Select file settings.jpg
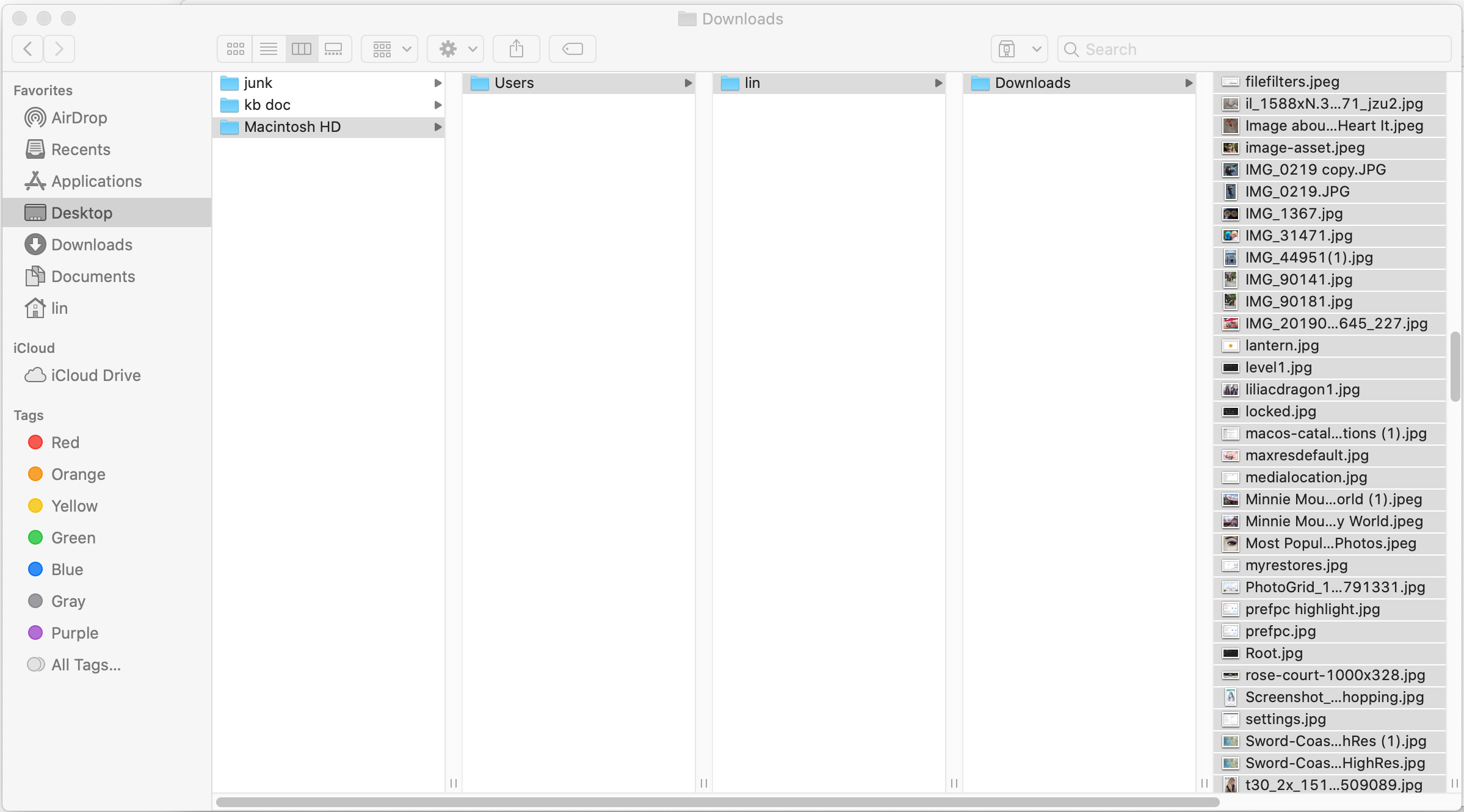Viewport: 1464px width, 812px height. pos(1330,719)
